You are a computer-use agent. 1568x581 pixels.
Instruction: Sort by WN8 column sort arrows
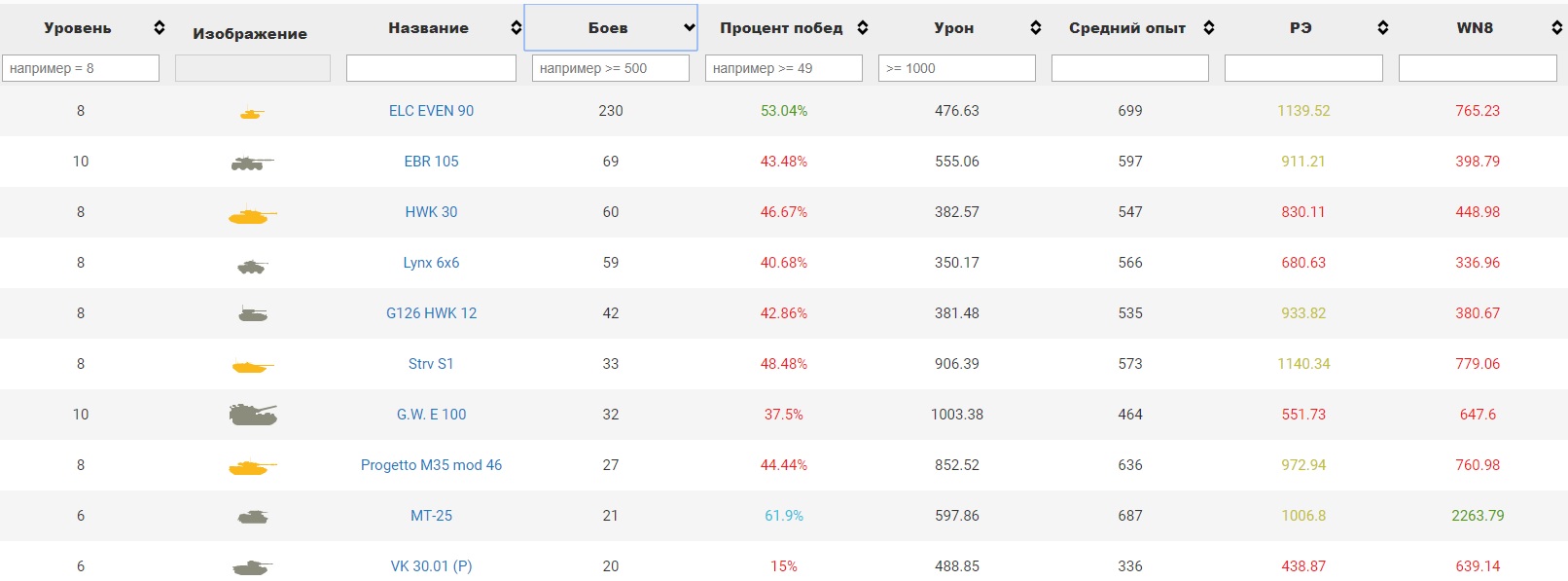coord(1556,27)
